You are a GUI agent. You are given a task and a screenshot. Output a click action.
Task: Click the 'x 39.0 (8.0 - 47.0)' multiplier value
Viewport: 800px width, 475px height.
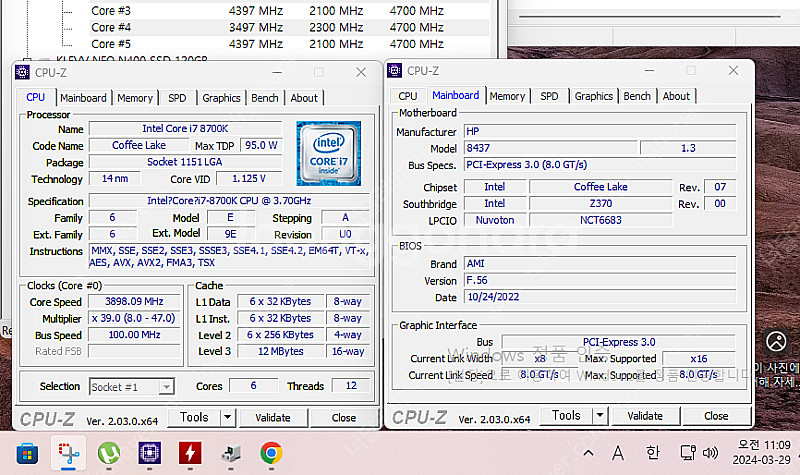coord(134,318)
